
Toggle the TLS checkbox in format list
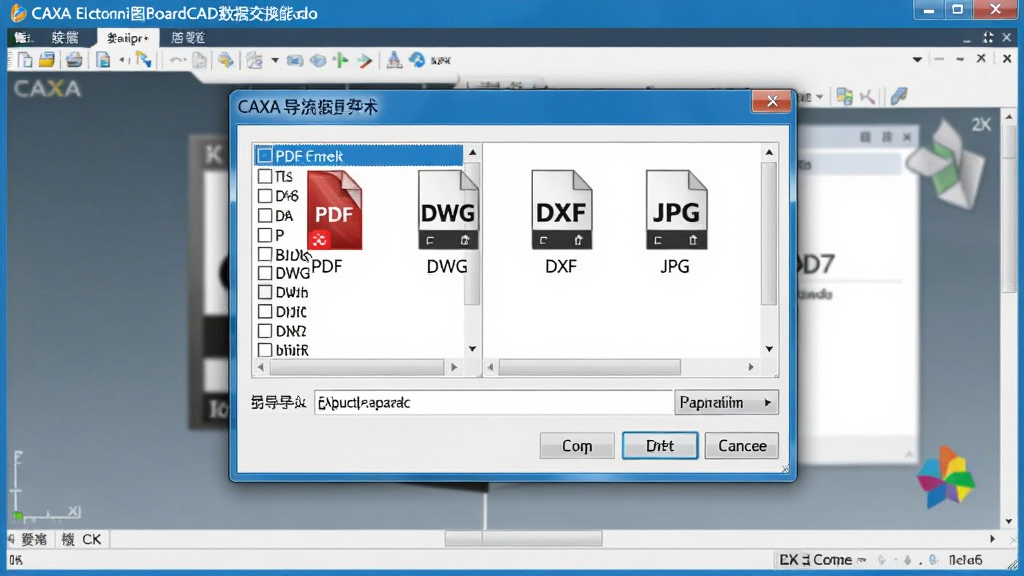click(x=264, y=176)
